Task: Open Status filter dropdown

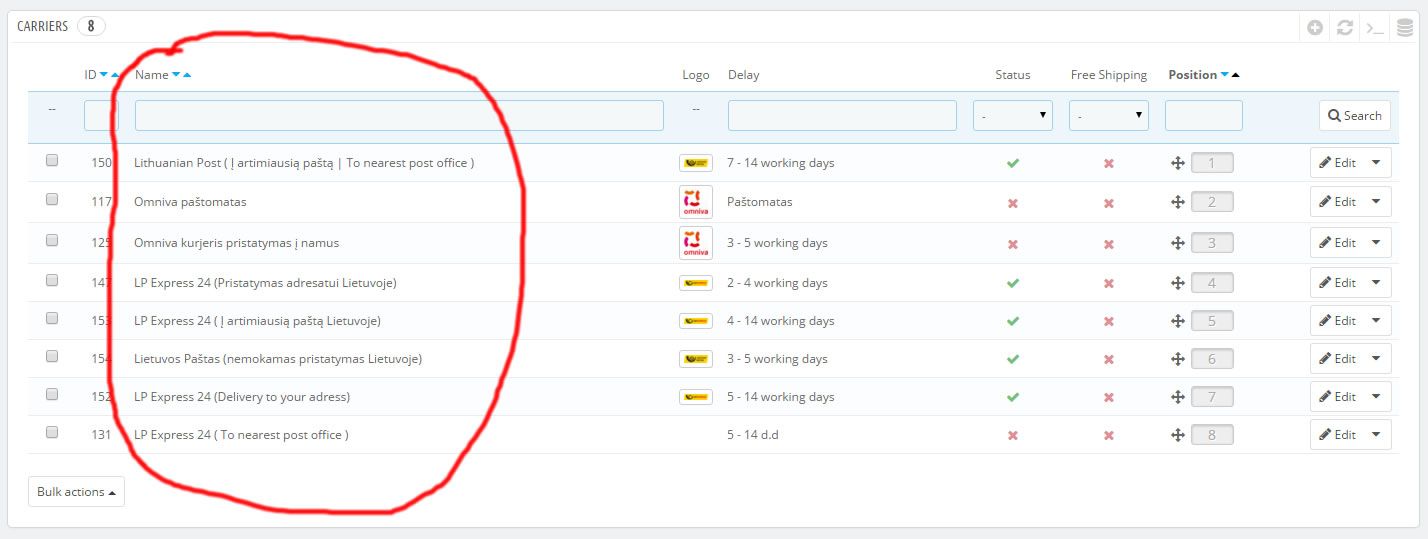Action: tap(1013, 116)
